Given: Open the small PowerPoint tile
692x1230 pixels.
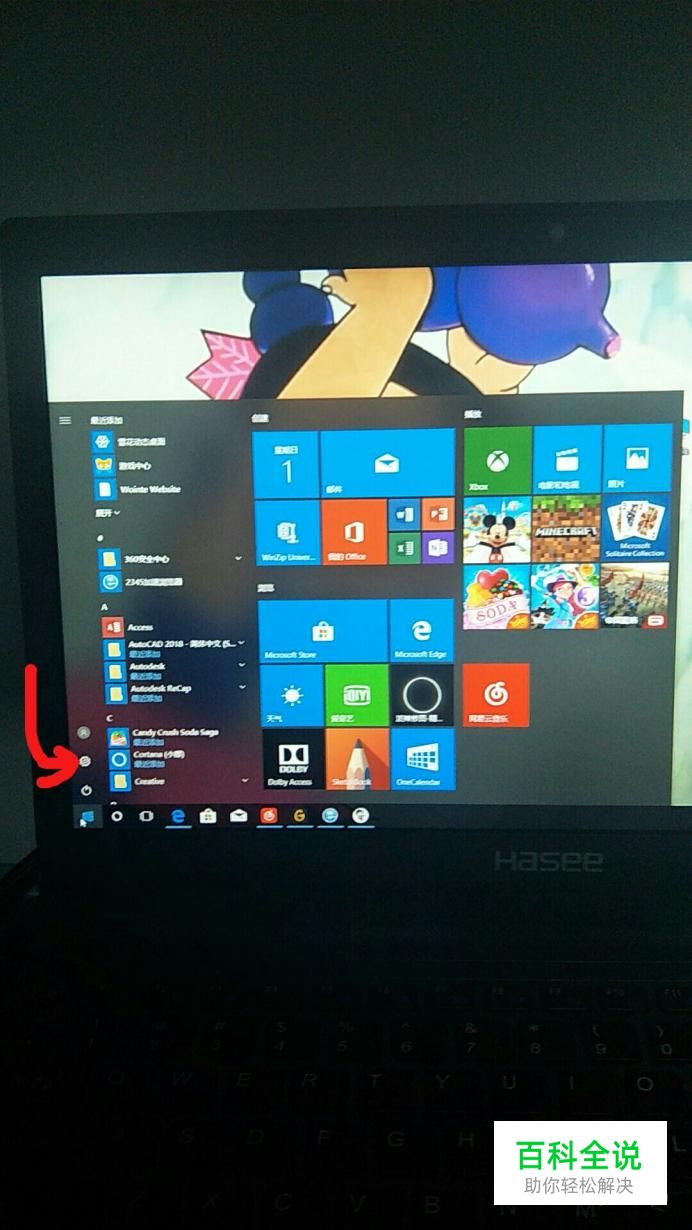Looking at the screenshot, I should (x=438, y=516).
